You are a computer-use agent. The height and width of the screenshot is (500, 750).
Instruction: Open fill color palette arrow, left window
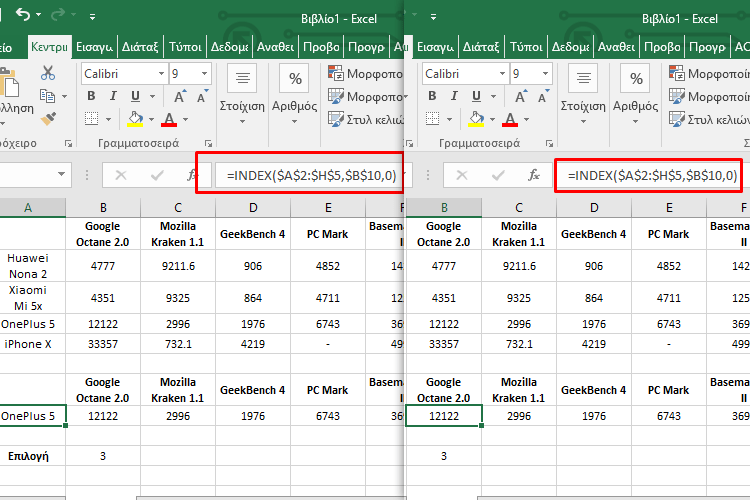152,119
